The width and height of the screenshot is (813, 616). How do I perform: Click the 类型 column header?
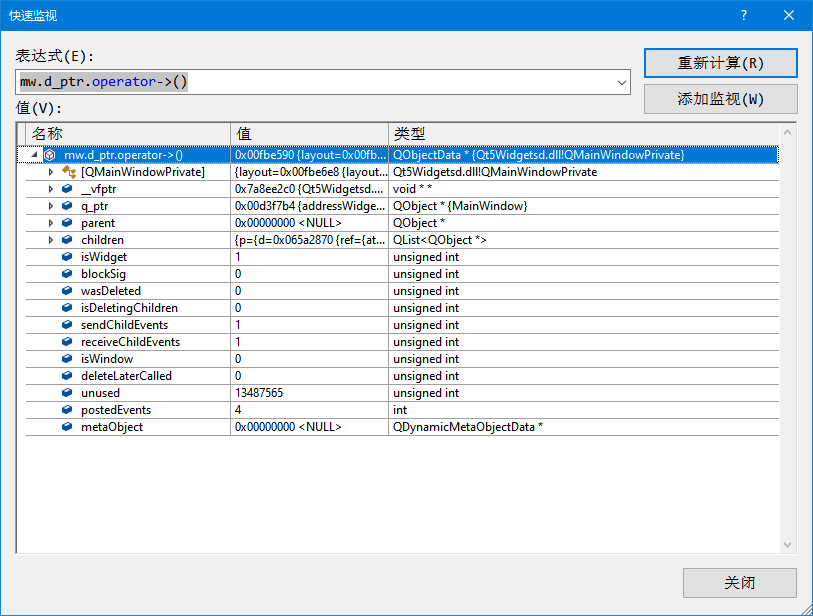[584, 134]
